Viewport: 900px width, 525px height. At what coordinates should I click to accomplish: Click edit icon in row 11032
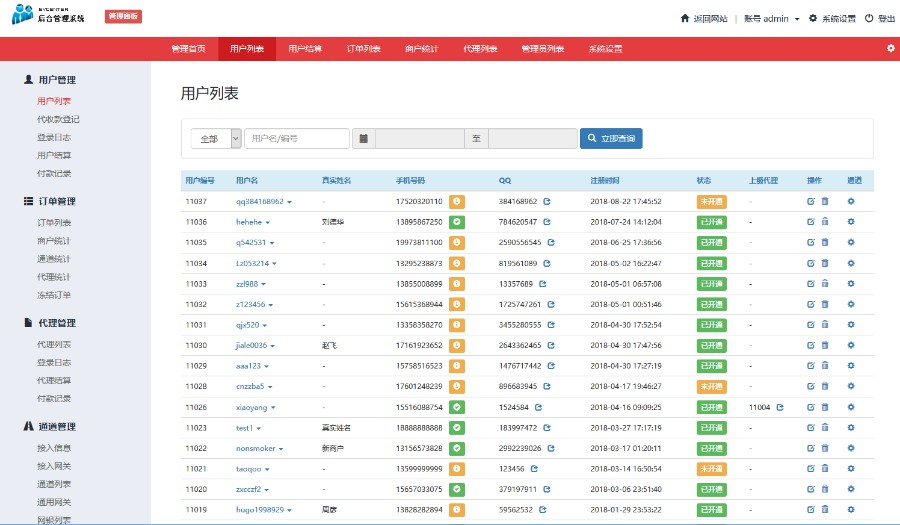810,304
